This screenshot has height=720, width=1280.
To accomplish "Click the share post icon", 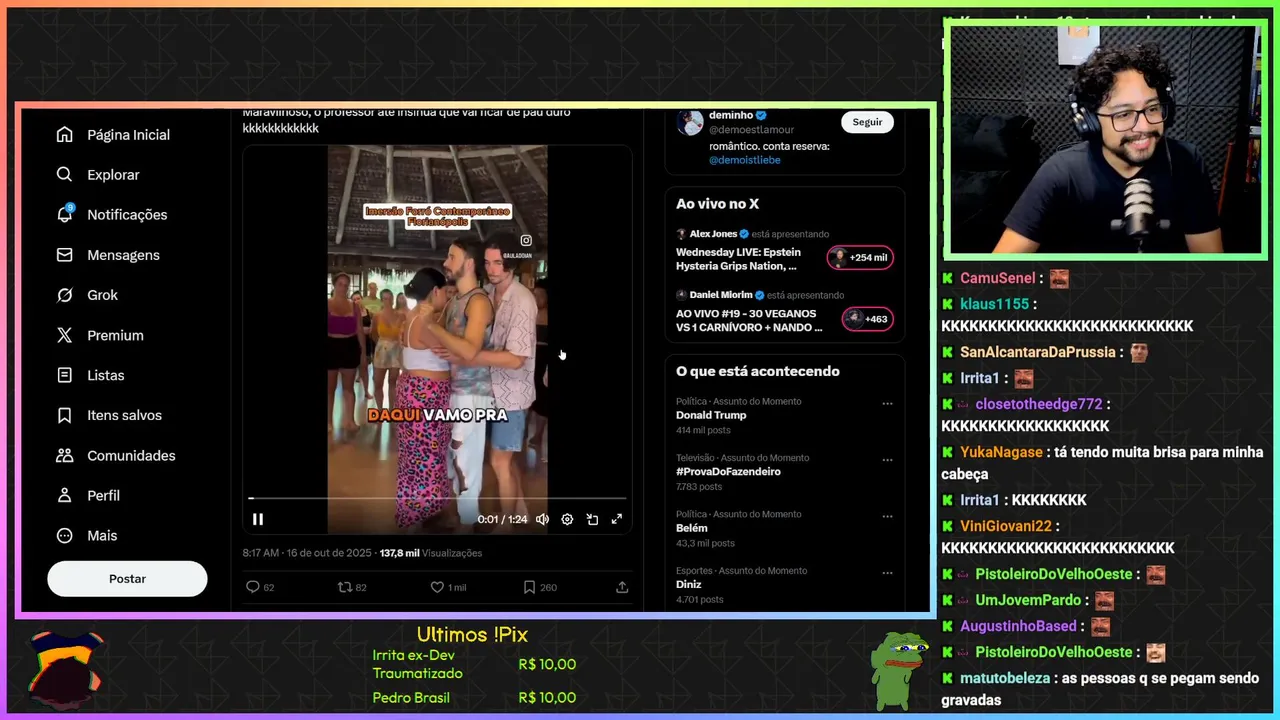I will point(622,587).
